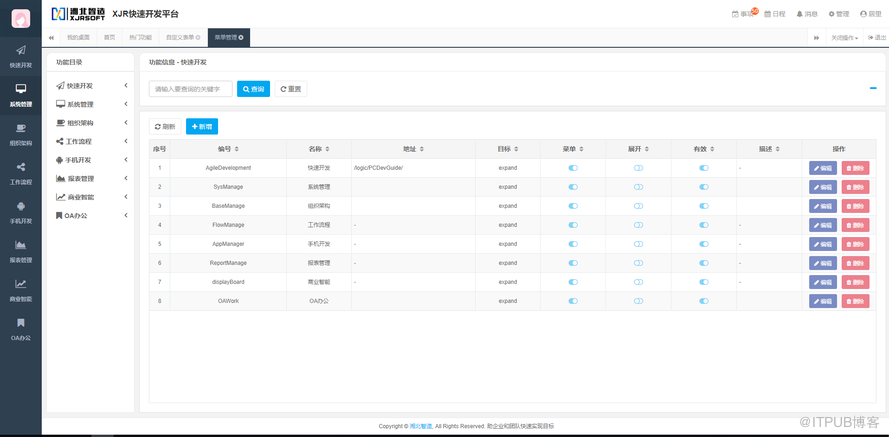Open 快速开发 in the dark left sidebar
Image resolution: width=889 pixels, height=437 pixels.
click(x=20, y=56)
